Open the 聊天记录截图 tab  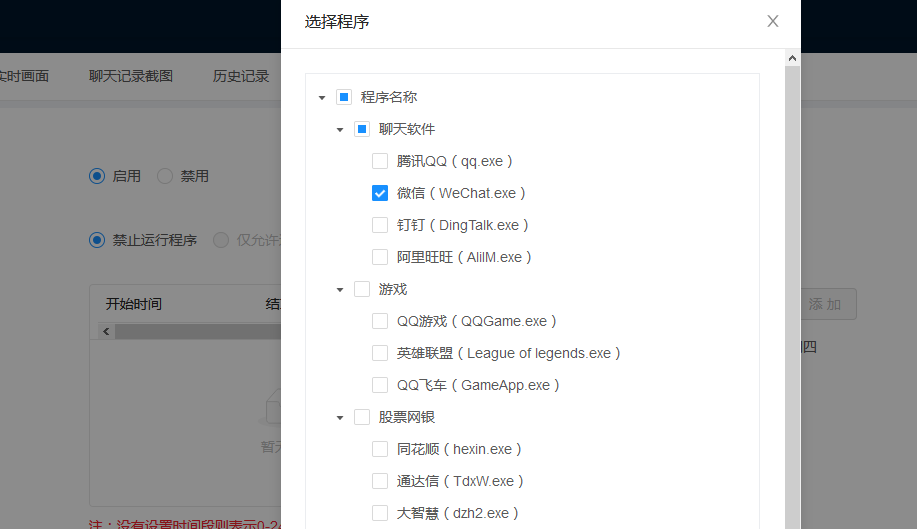[131, 76]
